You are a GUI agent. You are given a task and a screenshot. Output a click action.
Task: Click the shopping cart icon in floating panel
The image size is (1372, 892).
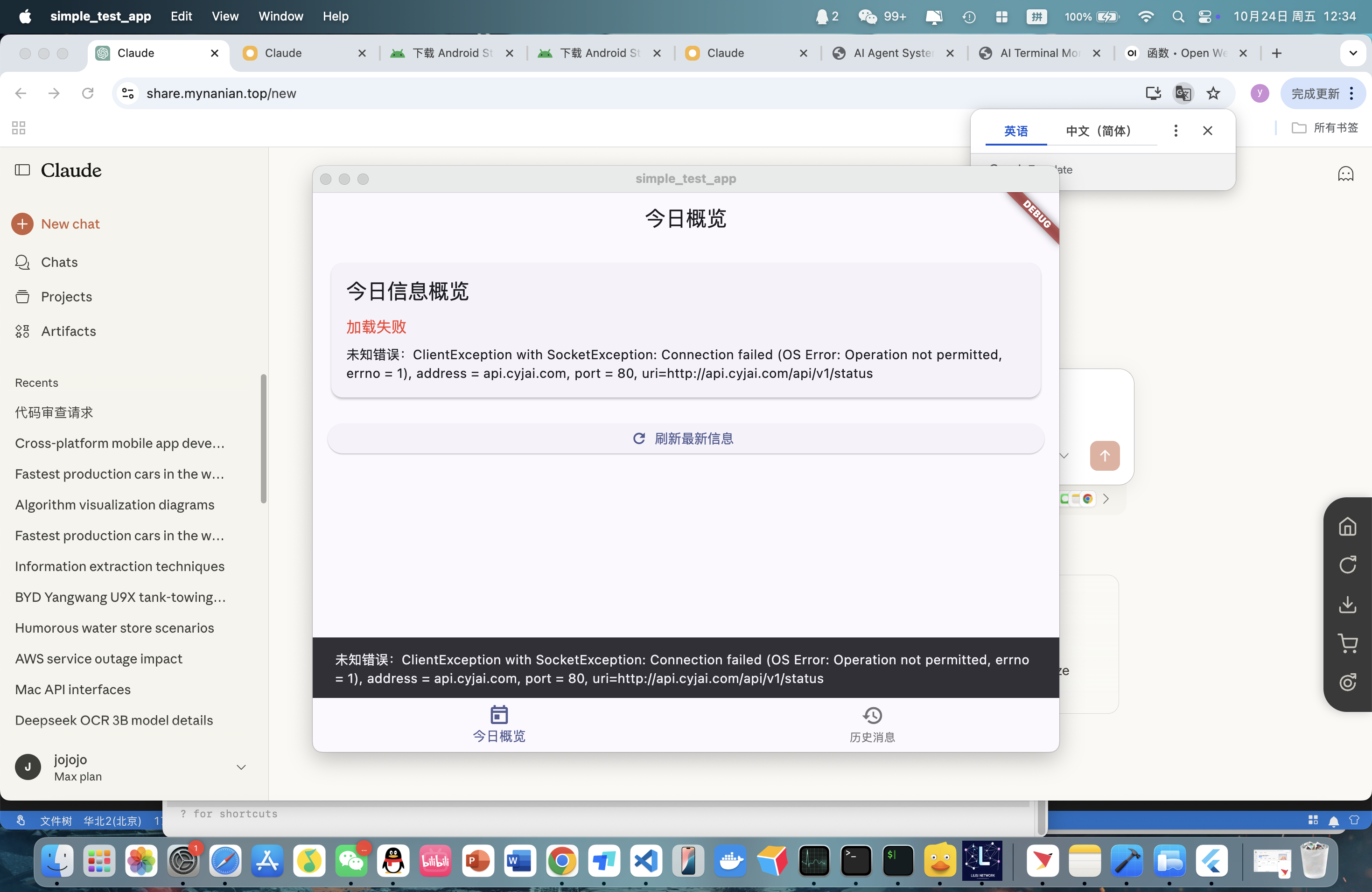point(1347,644)
